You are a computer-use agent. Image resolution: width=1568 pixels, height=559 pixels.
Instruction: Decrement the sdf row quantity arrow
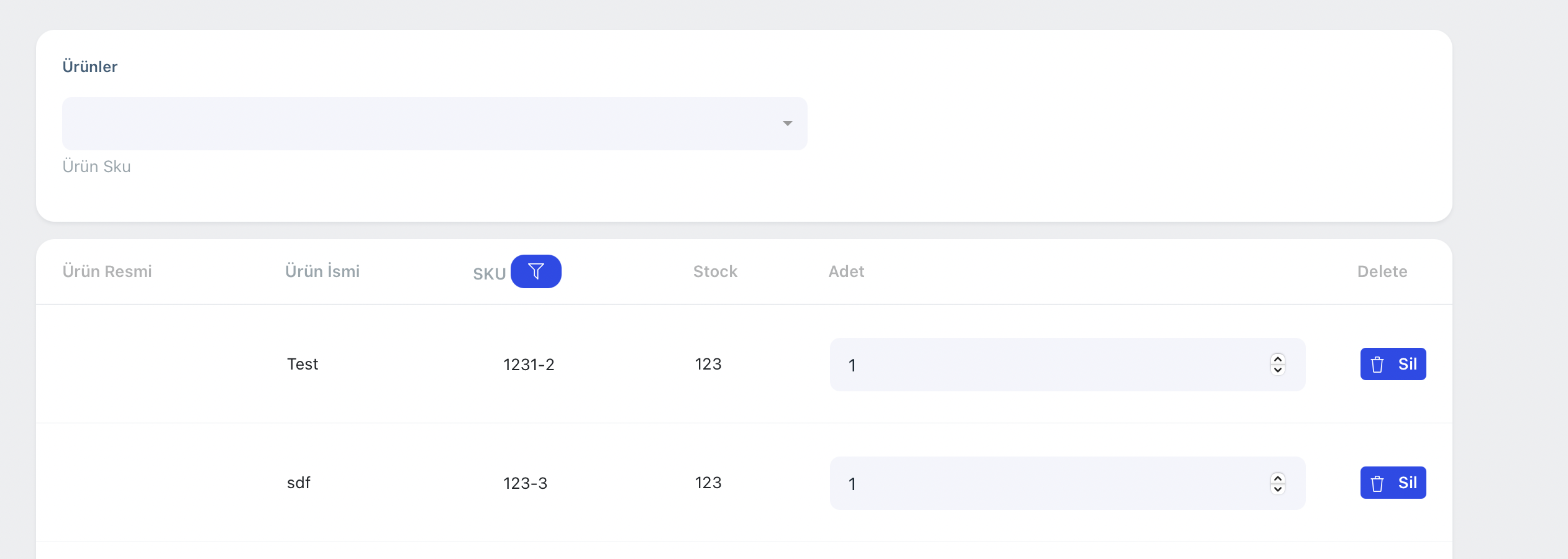tap(1277, 489)
